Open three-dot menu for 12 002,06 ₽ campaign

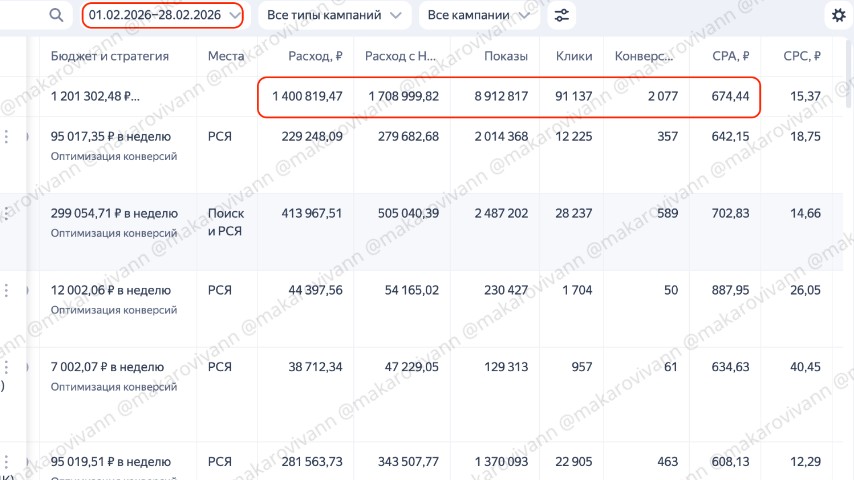coord(8,290)
